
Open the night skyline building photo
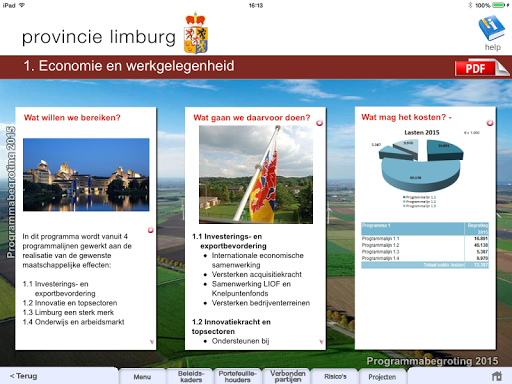coord(86,175)
